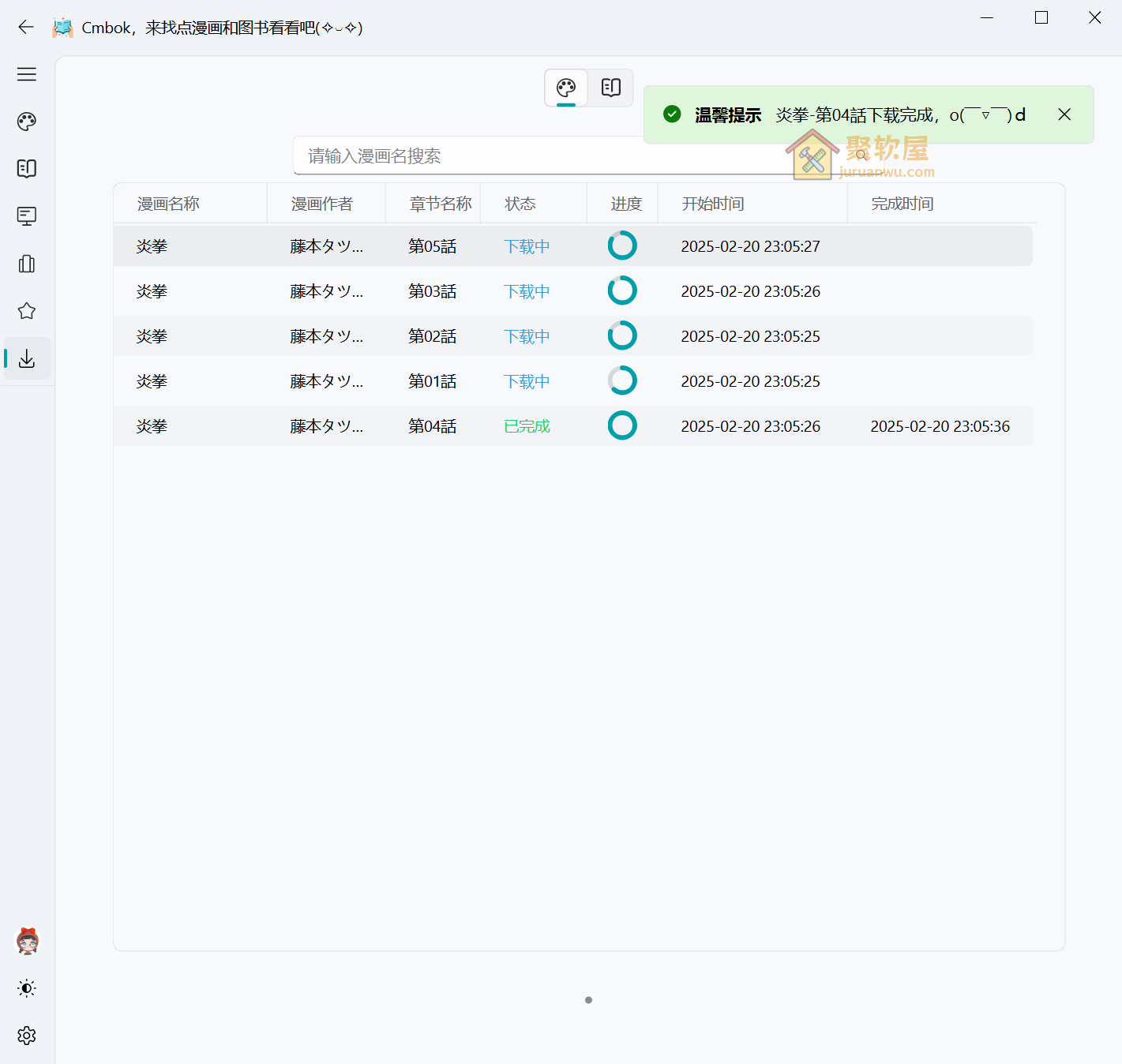Screen dimensions: 1122x1064
Task: Click the downloading status of 第05话
Action: (x=526, y=245)
